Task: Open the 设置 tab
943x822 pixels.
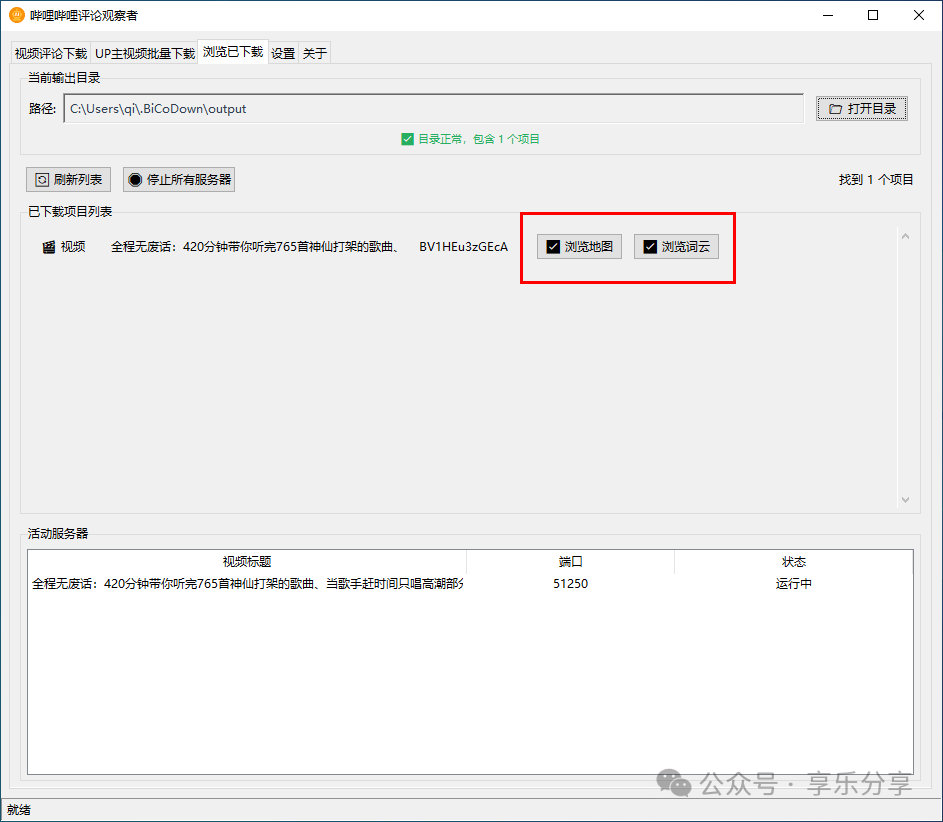Action: click(283, 54)
